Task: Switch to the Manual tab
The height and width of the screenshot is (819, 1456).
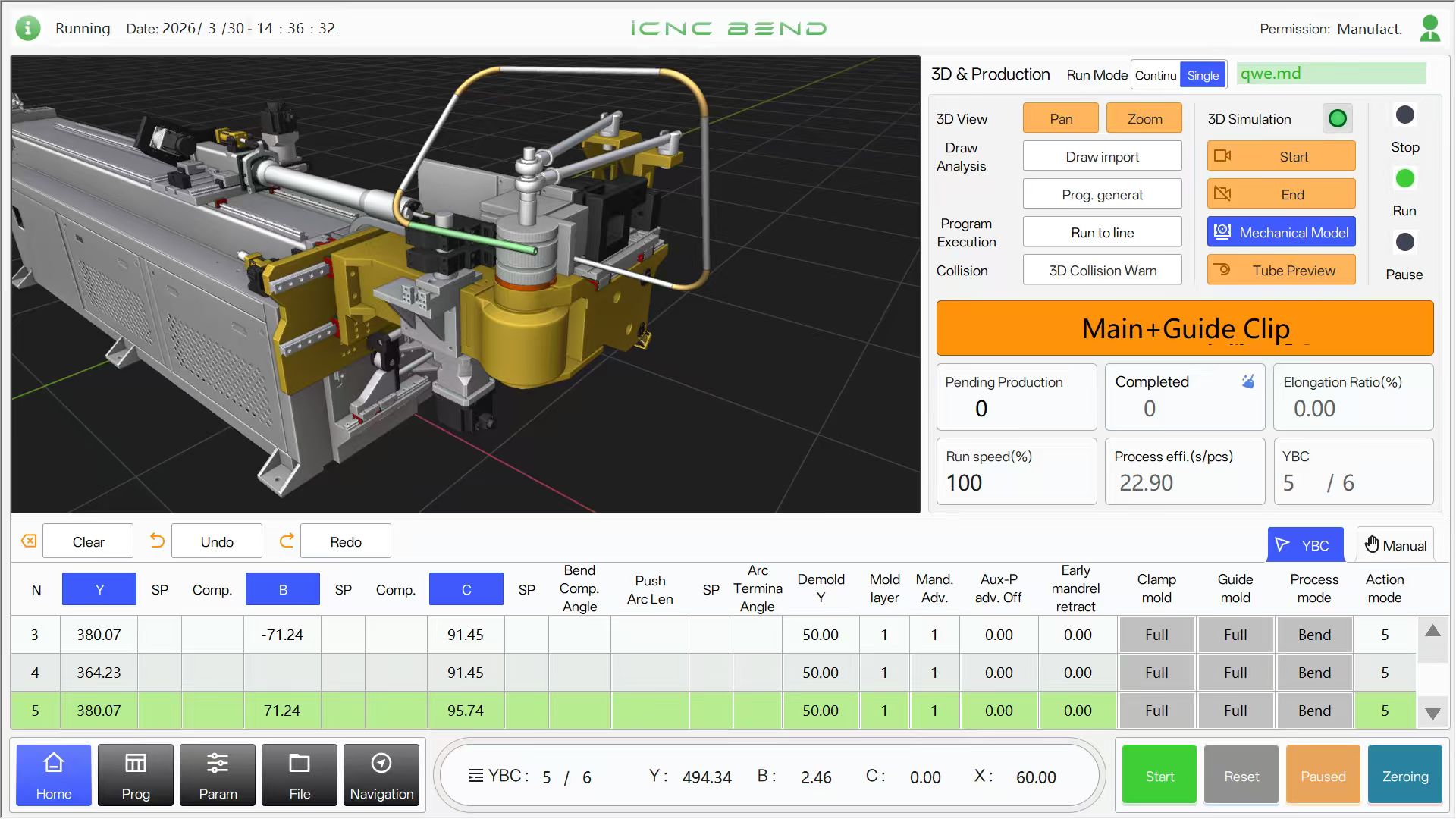Action: pyautogui.click(x=1395, y=544)
